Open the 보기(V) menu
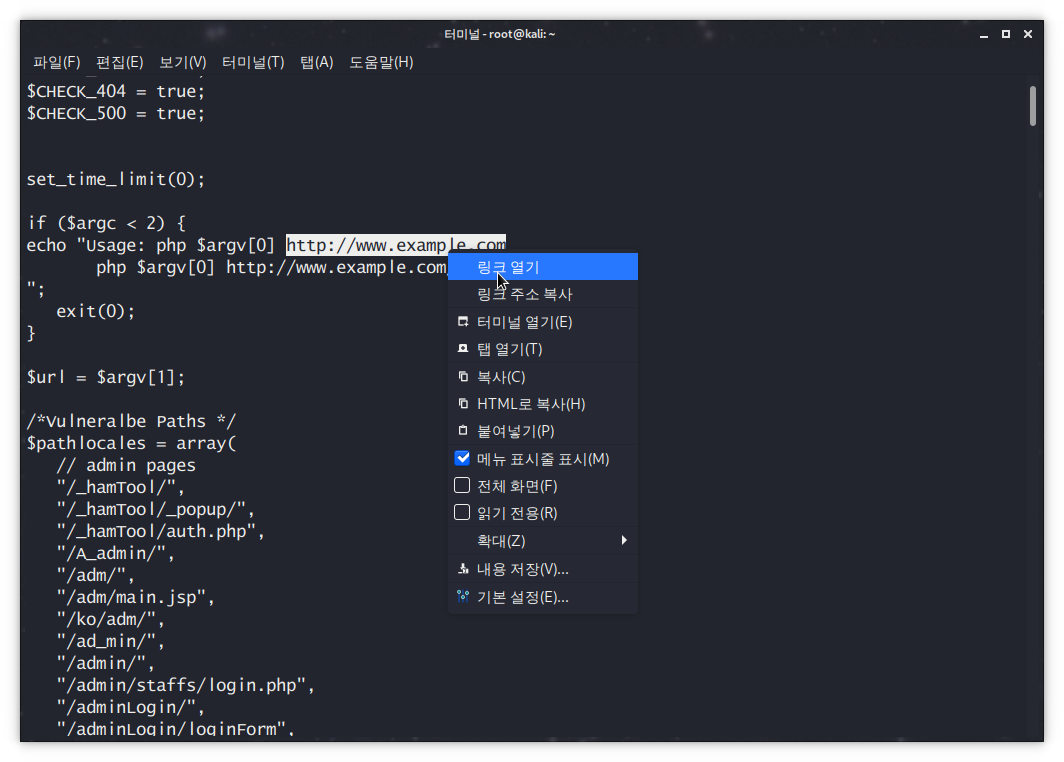Image resolution: width=1064 pixels, height=762 pixels. click(x=183, y=62)
